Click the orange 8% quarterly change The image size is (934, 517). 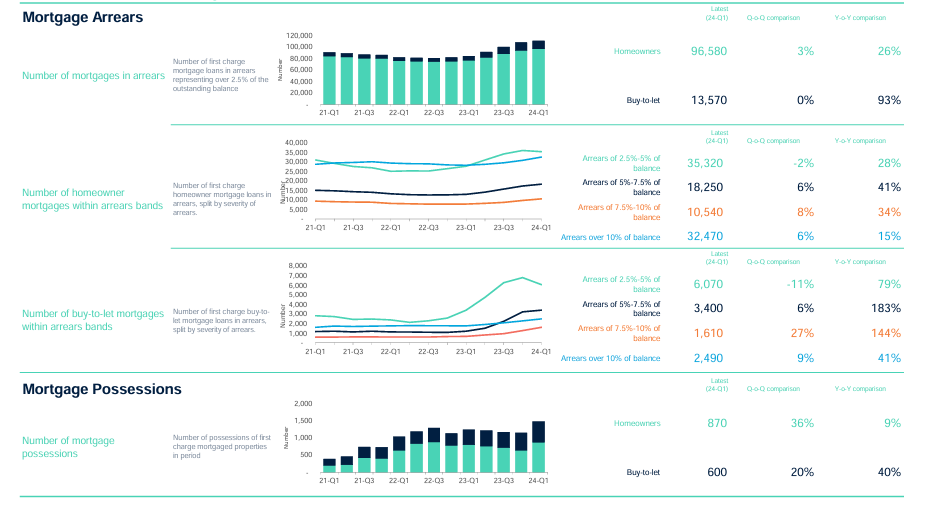pos(805,212)
